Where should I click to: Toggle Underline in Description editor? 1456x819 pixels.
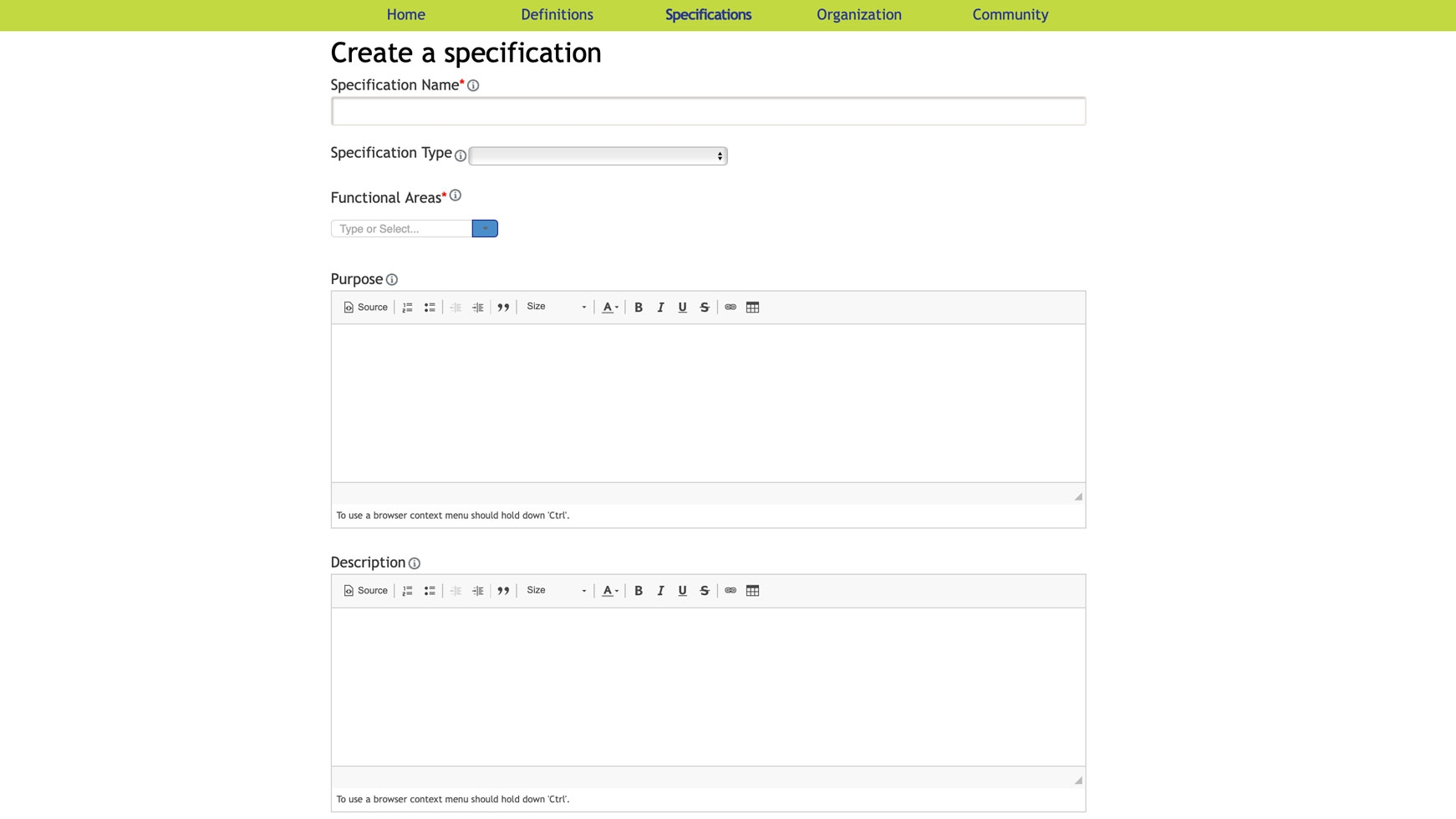[683, 591]
